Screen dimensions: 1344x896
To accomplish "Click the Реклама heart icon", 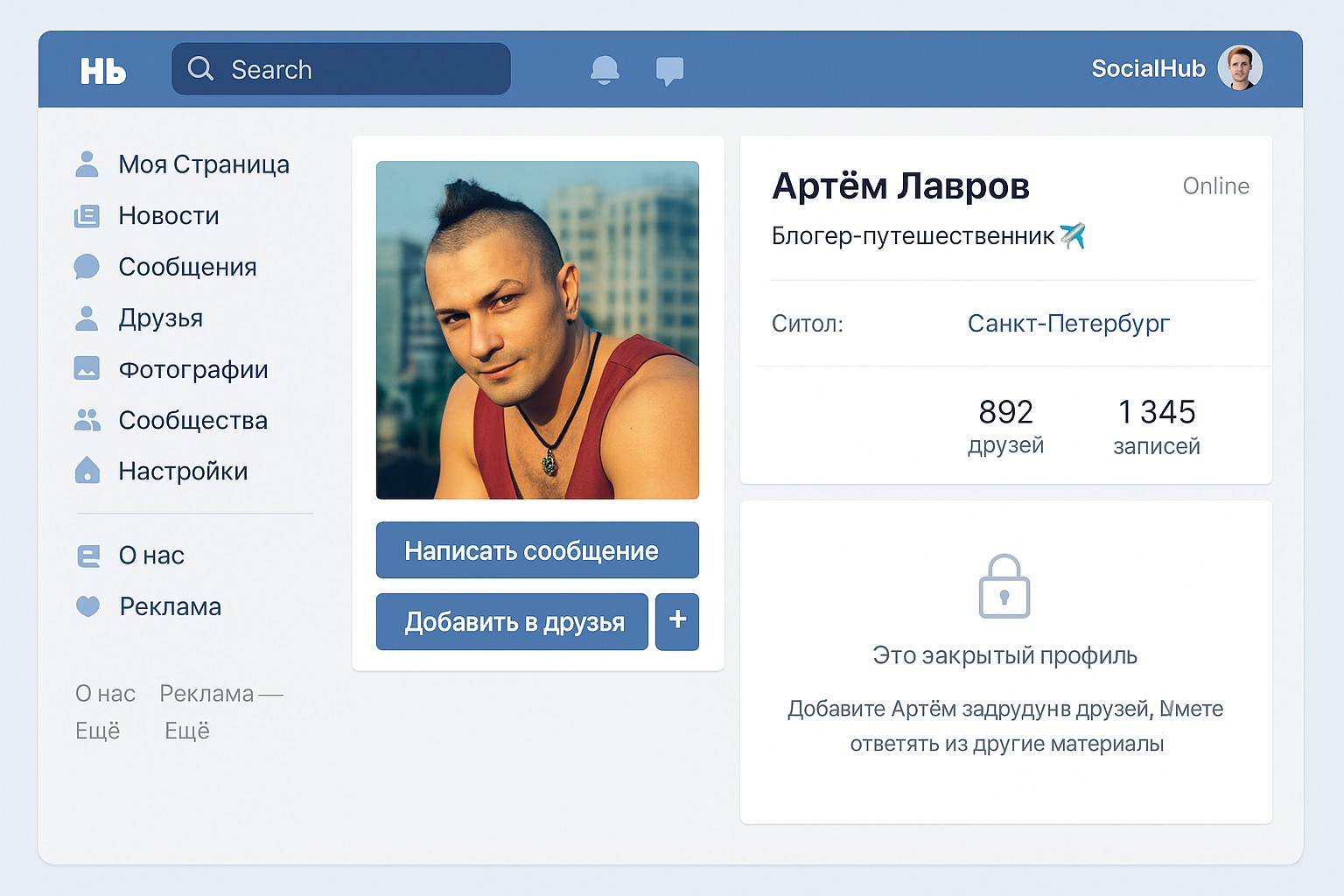I will [87, 605].
